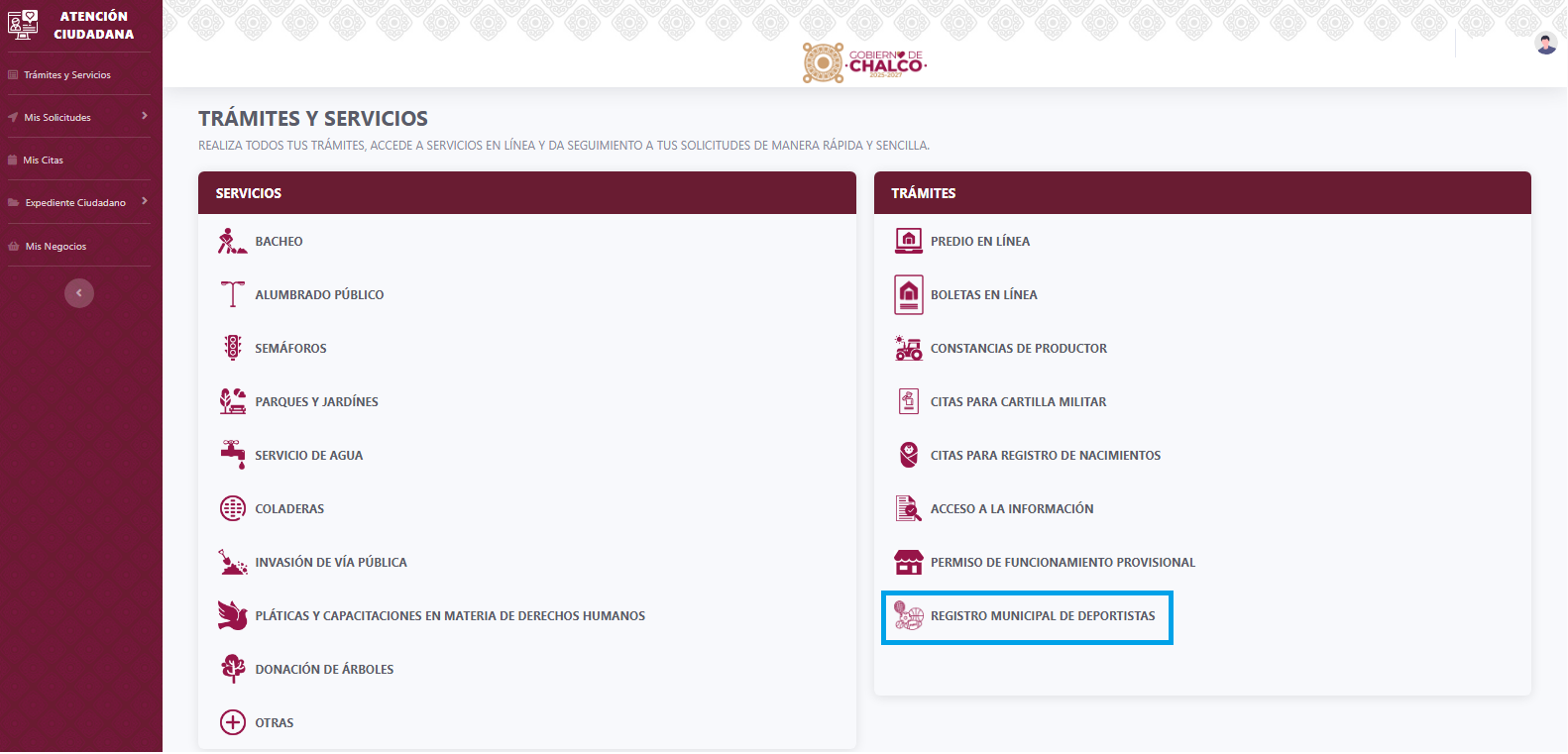Click the store icon for Permiso de Funcionamiento
Image resolution: width=1568 pixels, height=754 pixels.
pos(909,562)
